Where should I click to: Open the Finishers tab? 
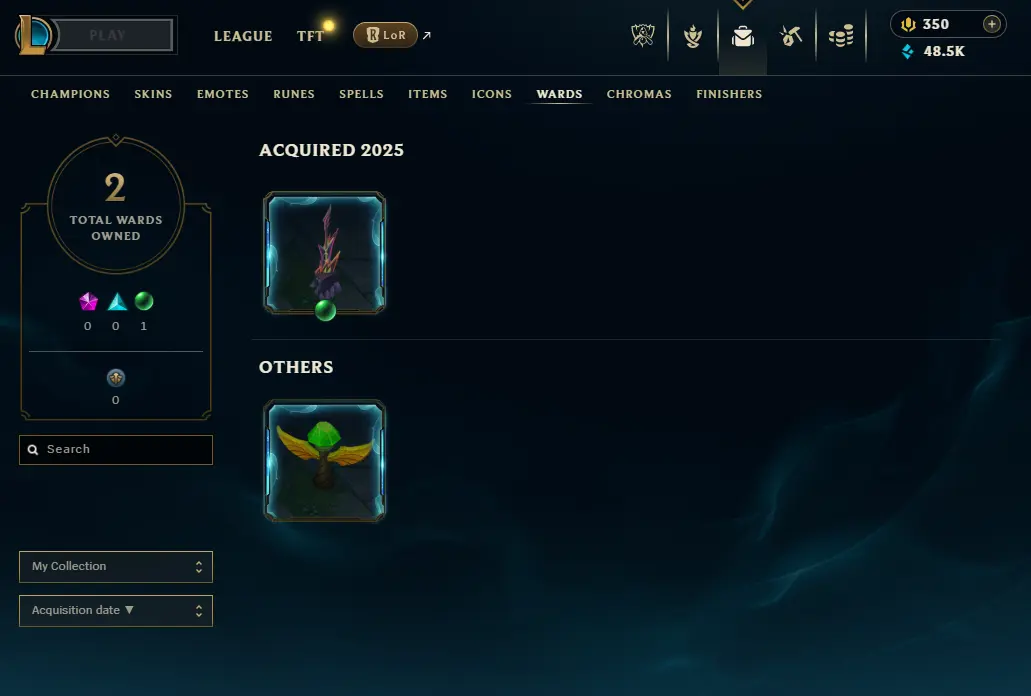(729, 94)
